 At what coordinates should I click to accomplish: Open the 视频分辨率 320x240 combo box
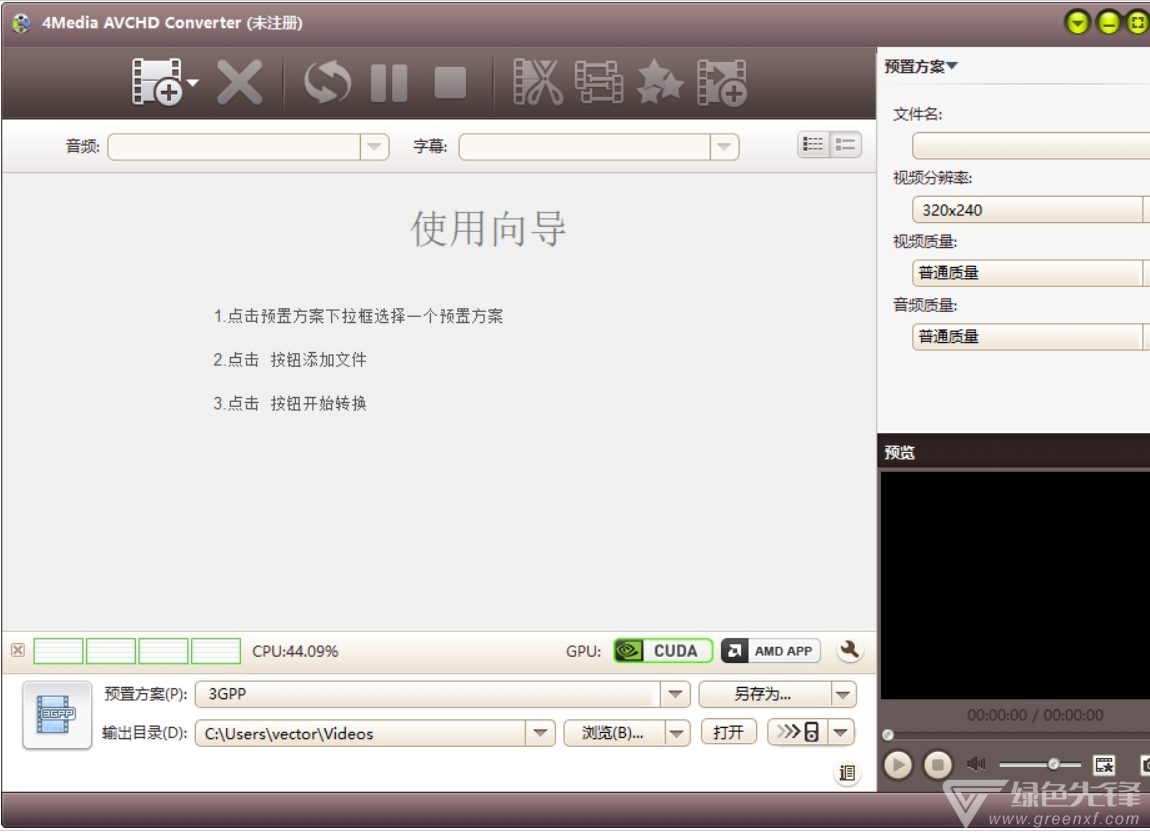tap(1030, 210)
